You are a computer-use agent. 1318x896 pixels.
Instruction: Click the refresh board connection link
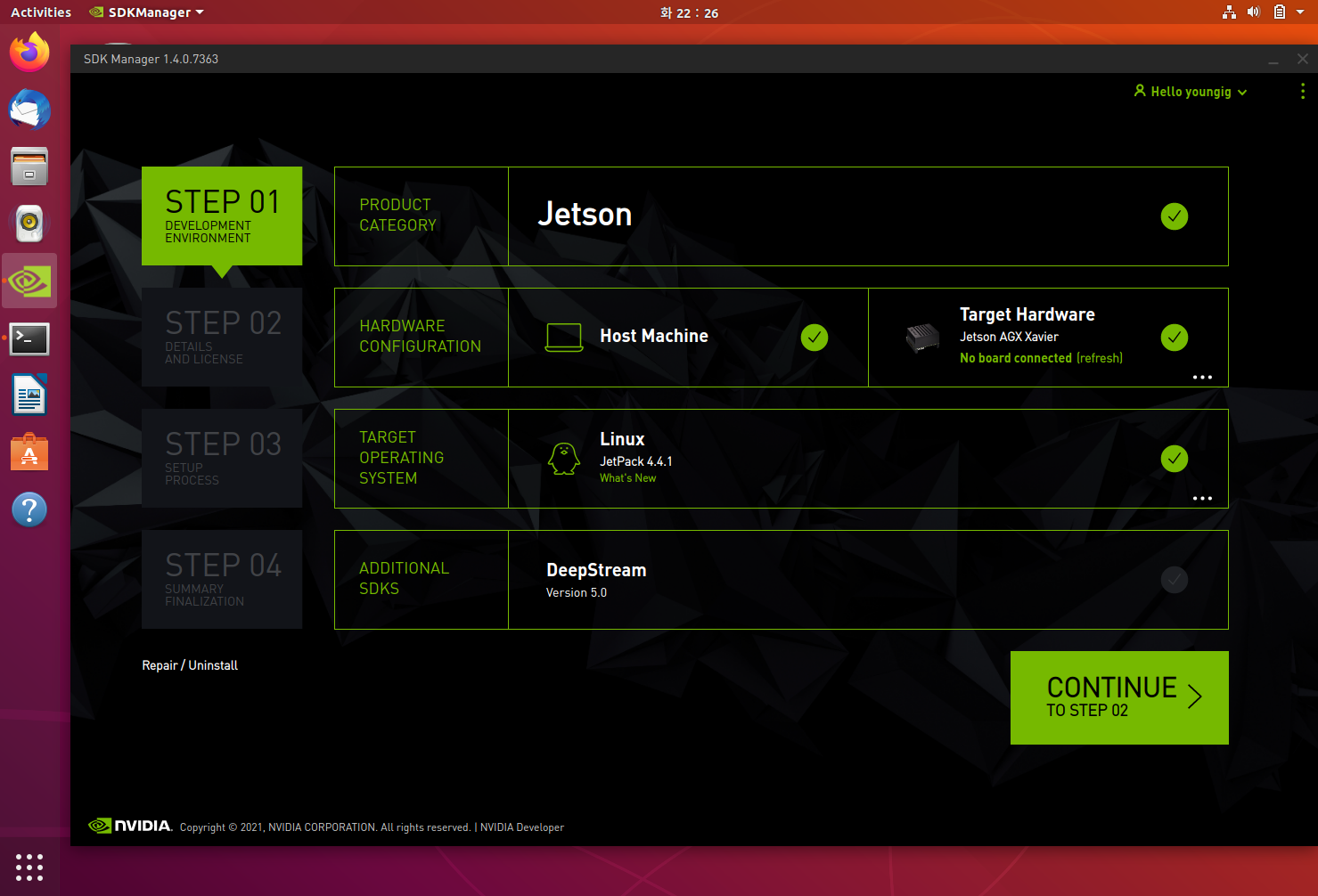pyautogui.click(x=1100, y=358)
